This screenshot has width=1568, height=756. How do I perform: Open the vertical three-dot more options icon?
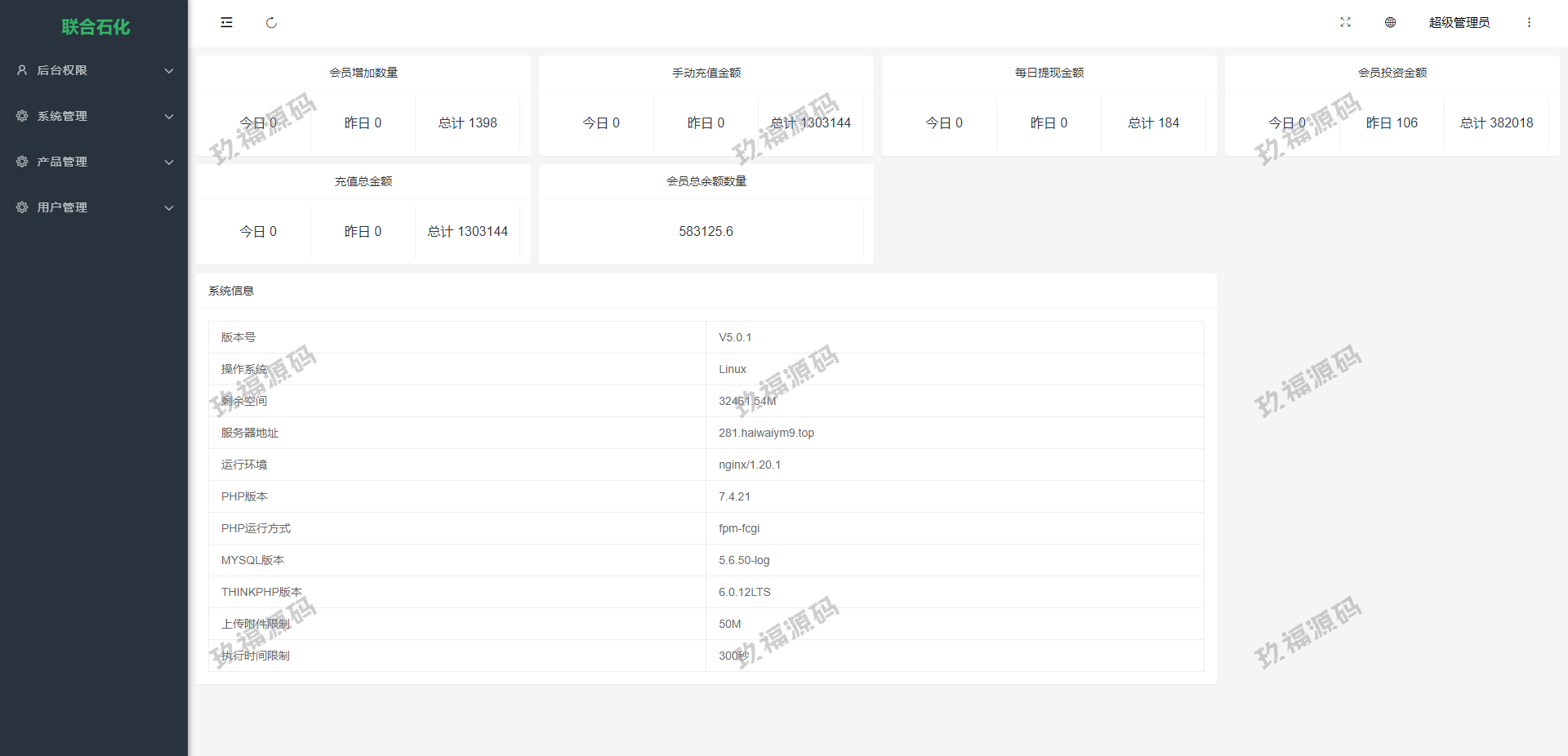click(x=1529, y=23)
